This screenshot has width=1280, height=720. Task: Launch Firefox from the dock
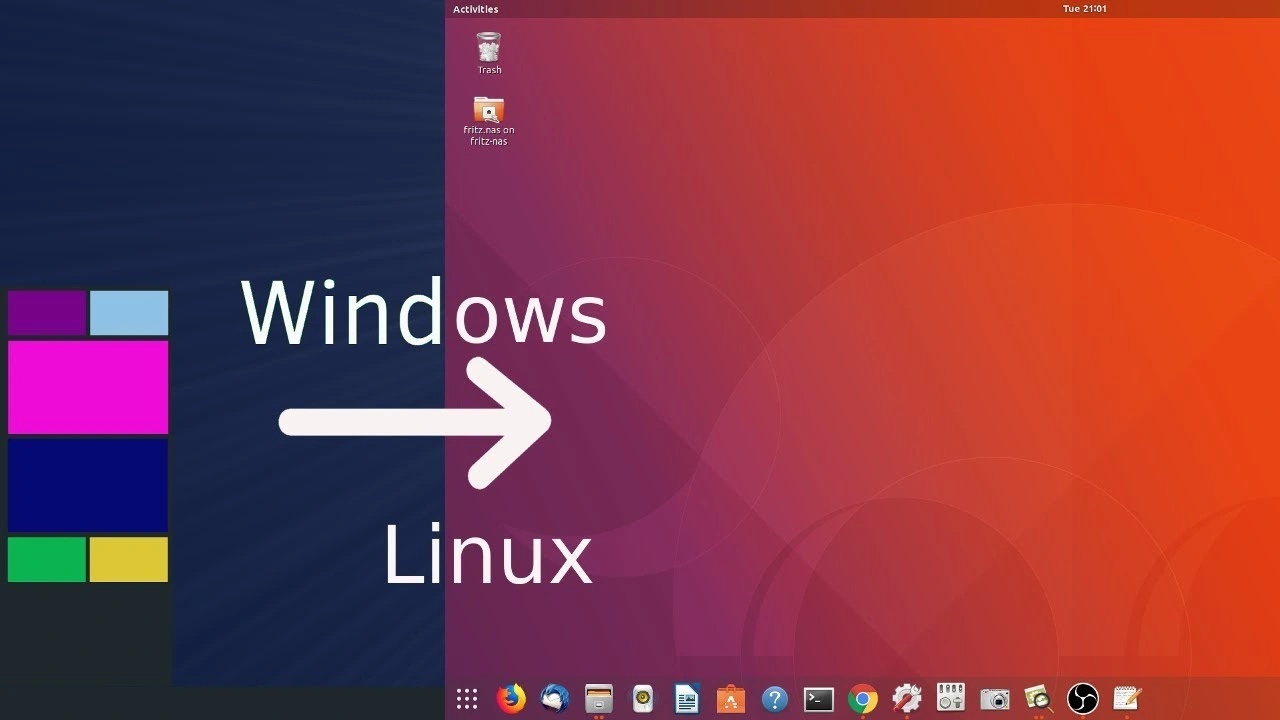511,698
